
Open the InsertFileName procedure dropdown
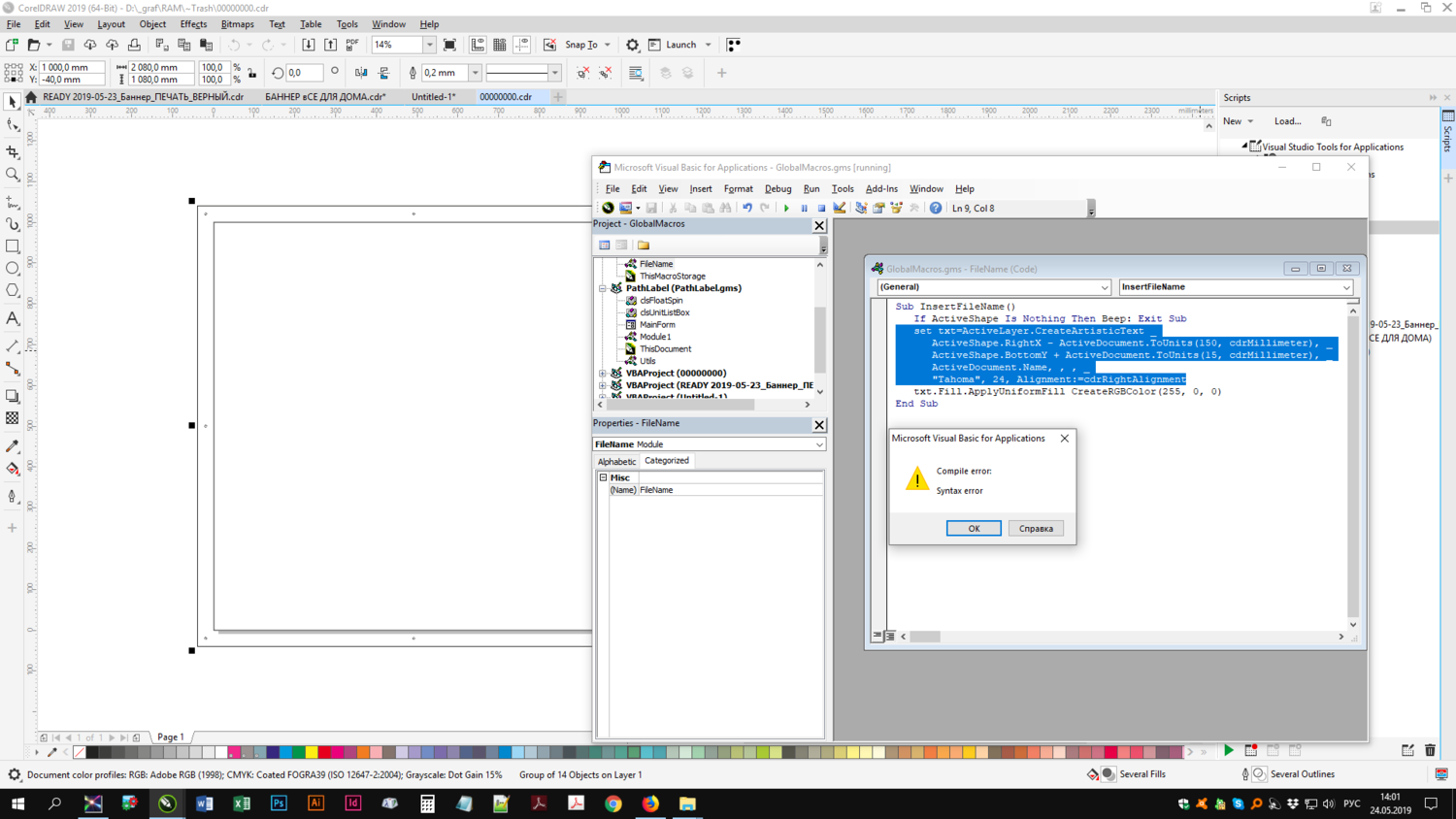[x=1346, y=287]
